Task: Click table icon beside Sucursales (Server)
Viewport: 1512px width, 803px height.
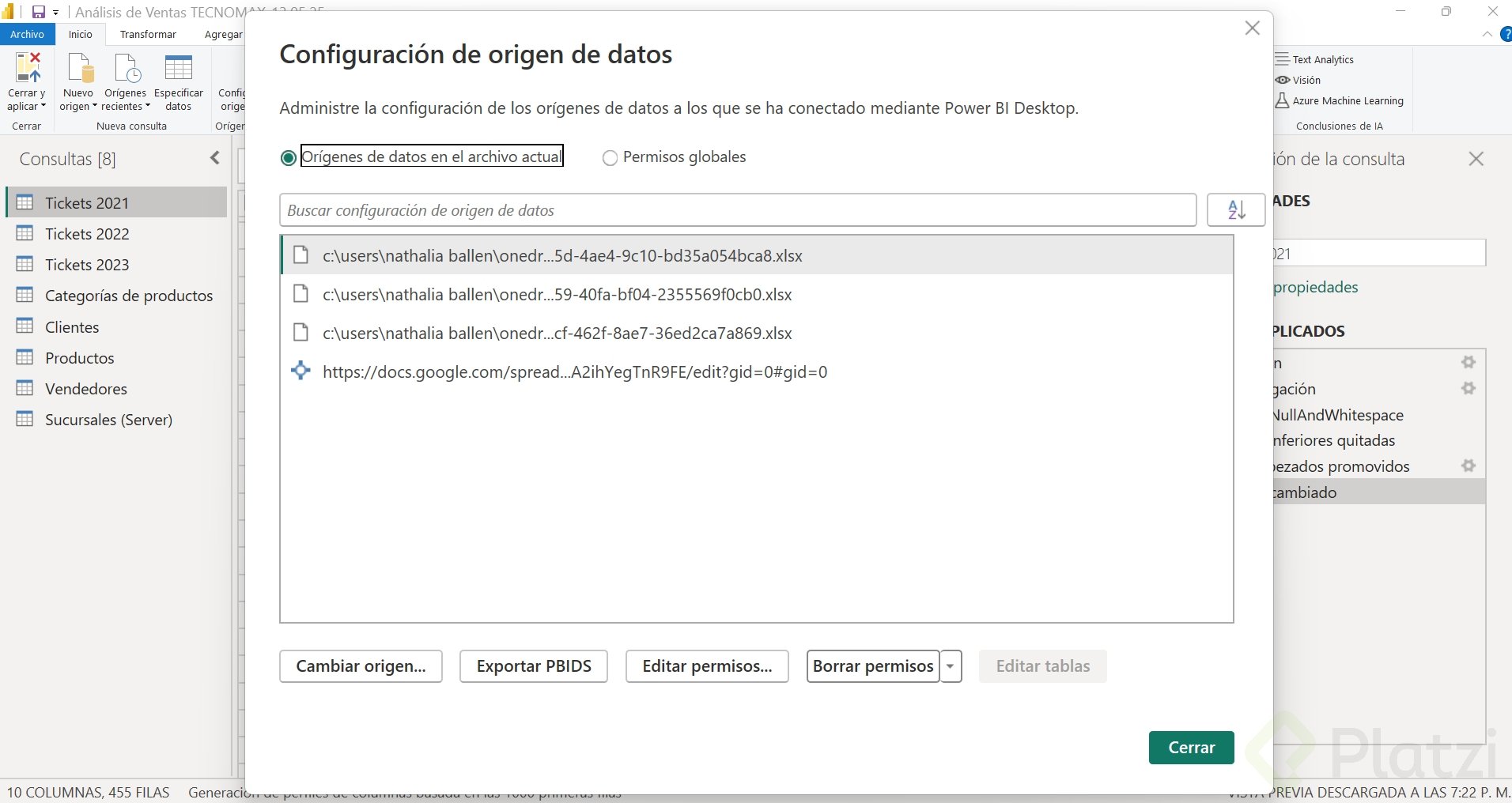Action: (25, 419)
